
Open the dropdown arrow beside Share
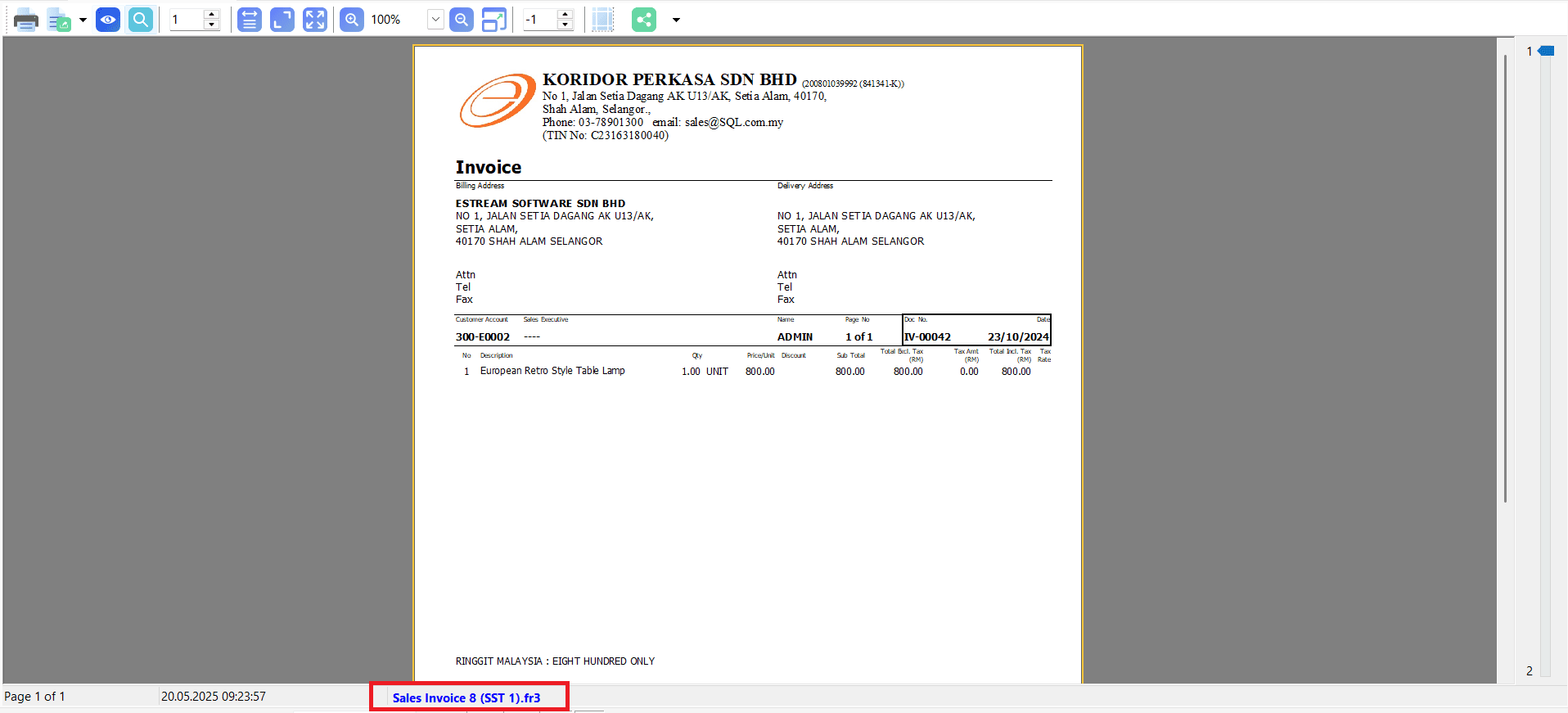676,20
